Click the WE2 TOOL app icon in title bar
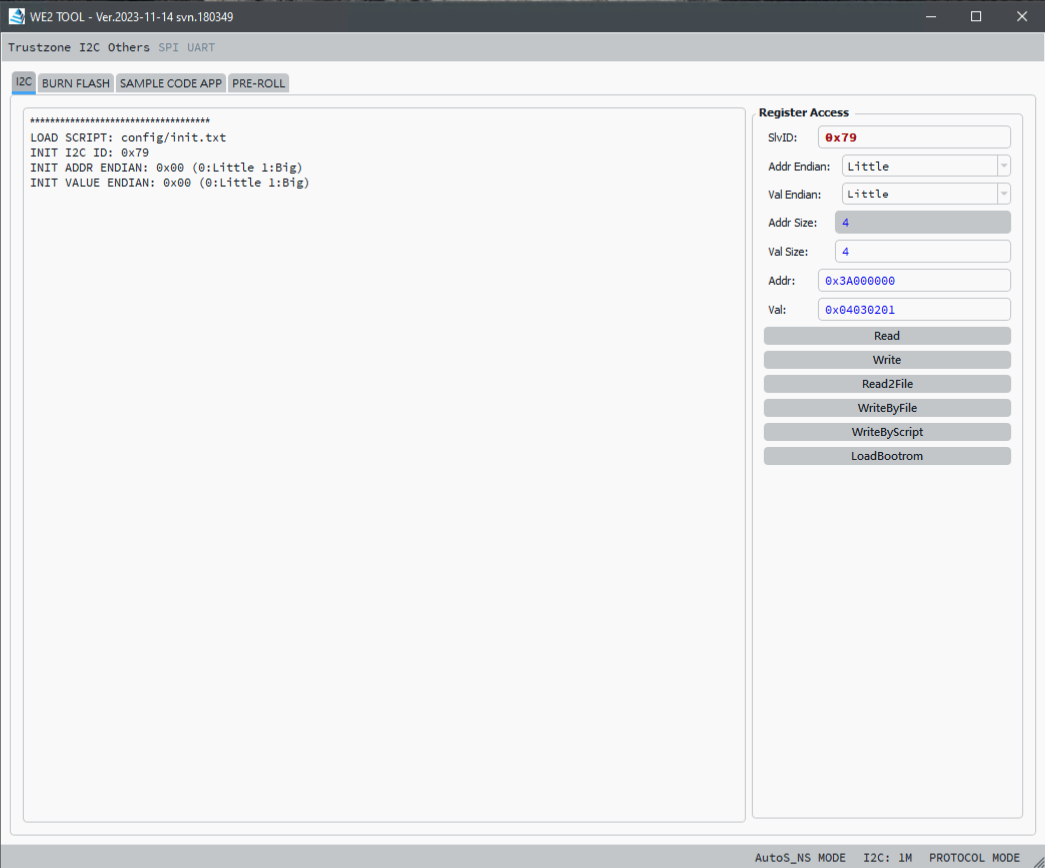The height and width of the screenshot is (868, 1045). point(17,16)
